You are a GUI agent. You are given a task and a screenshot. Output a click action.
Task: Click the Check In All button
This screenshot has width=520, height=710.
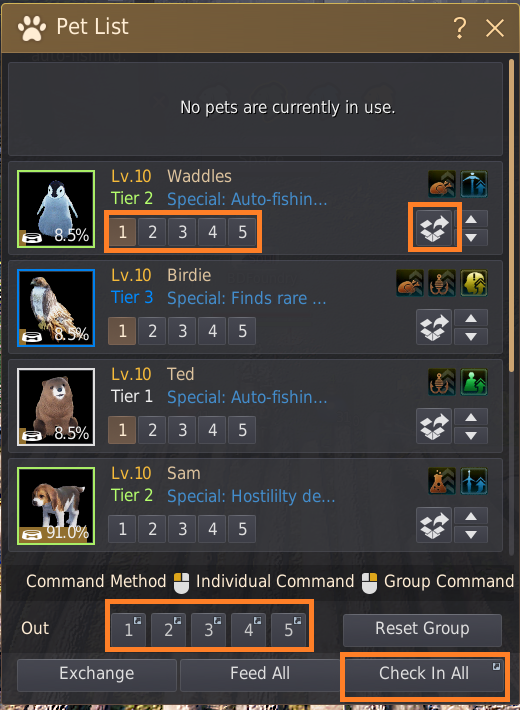tap(424, 674)
